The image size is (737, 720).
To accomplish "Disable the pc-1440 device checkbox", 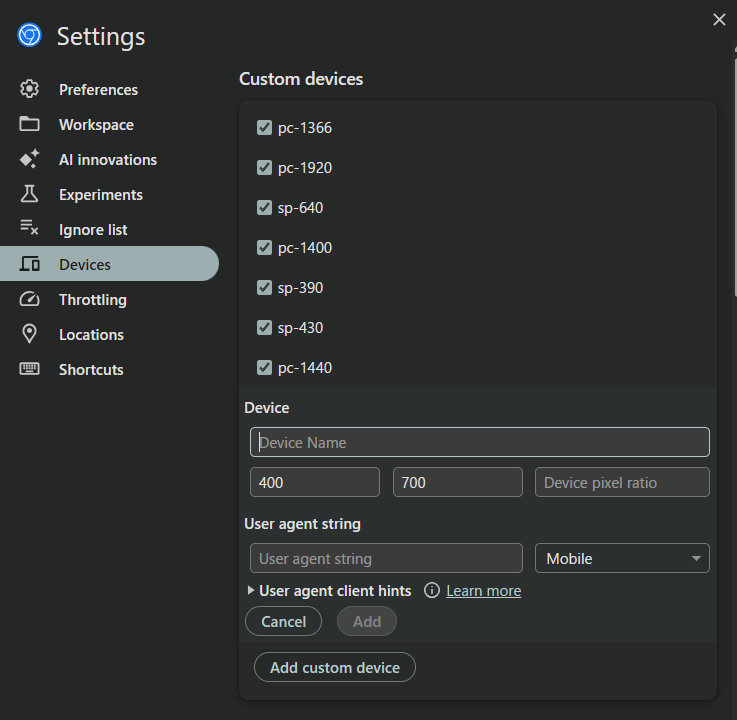I will [264, 367].
